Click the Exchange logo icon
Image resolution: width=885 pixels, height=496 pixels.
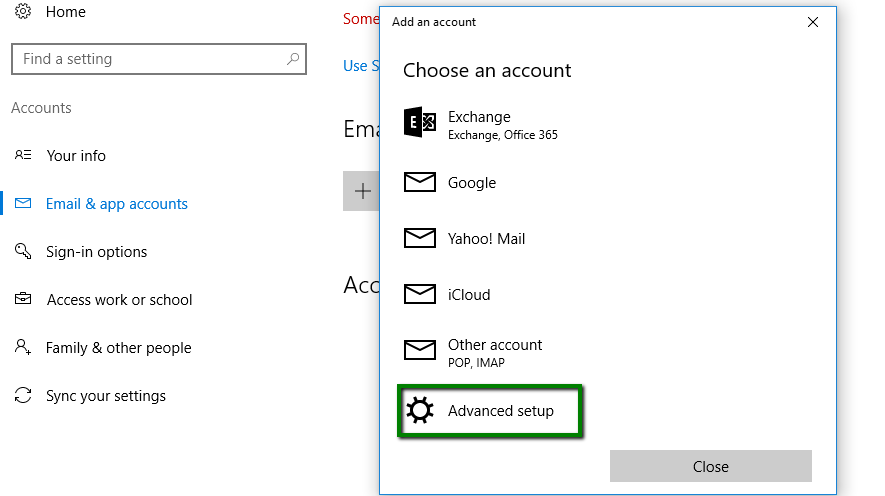pos(419,122)
